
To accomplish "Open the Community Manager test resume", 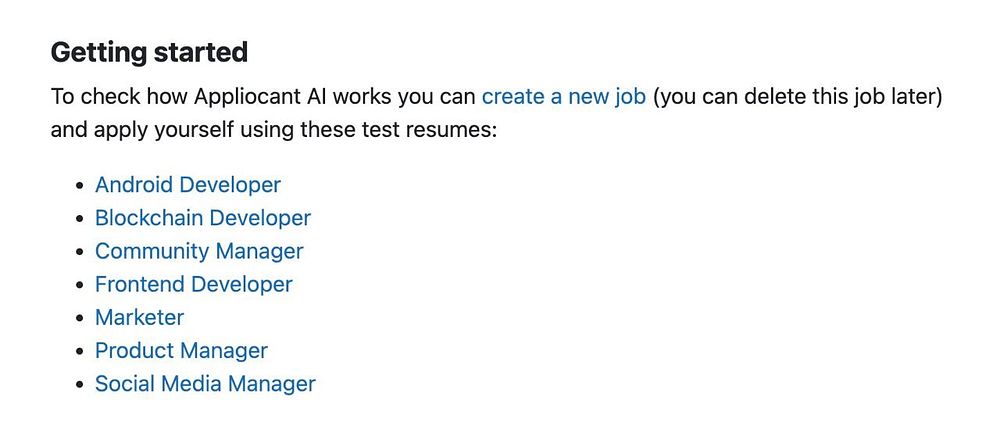I will coord(199,251).
